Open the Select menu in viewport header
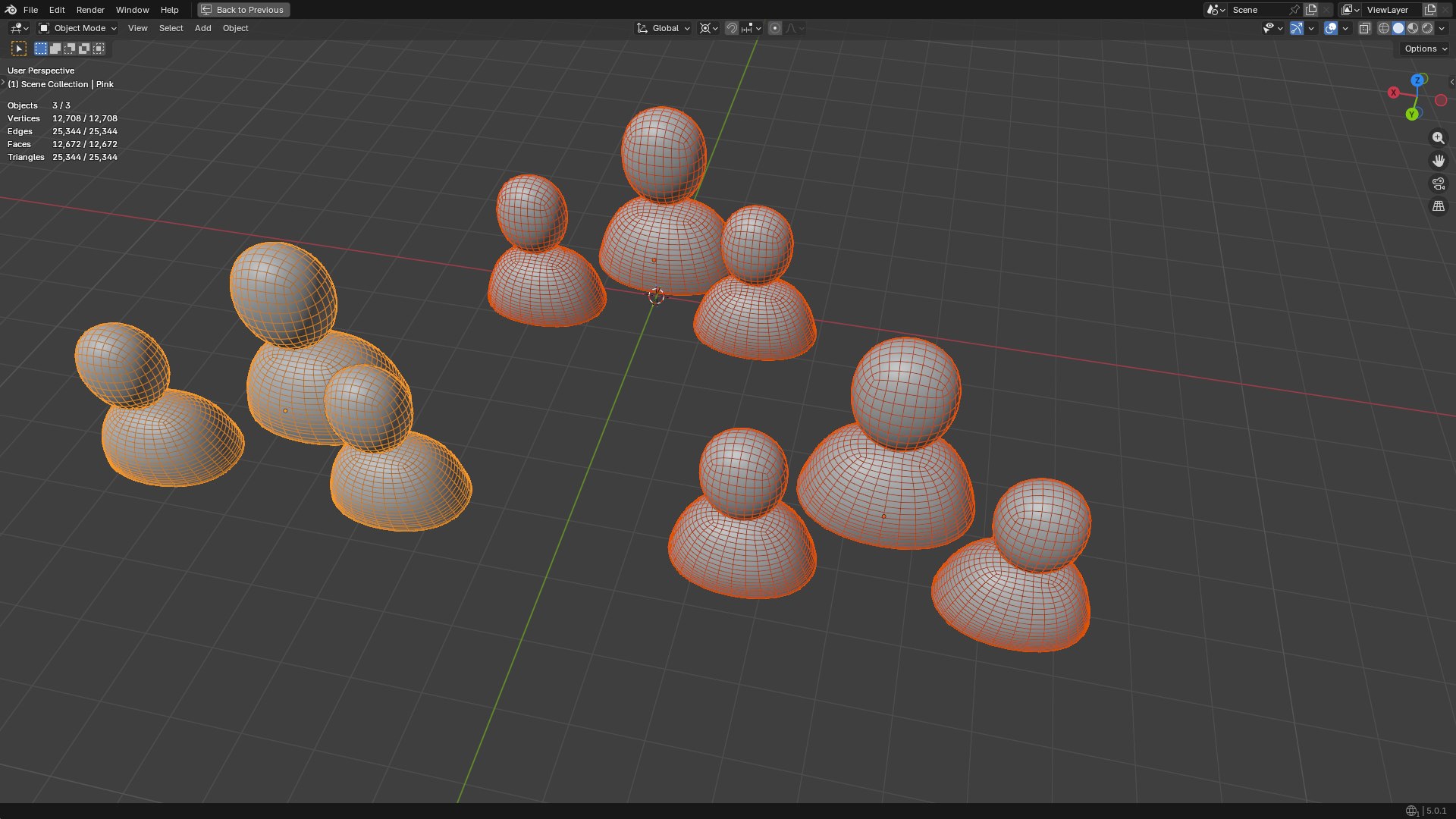 (171, 28)
